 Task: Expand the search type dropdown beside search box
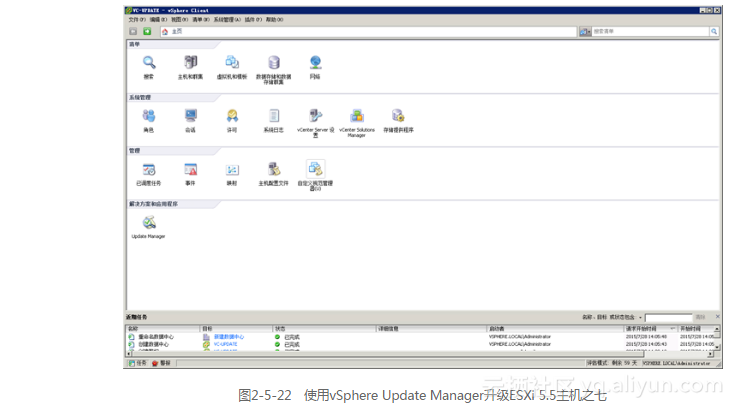coord(585,31)
